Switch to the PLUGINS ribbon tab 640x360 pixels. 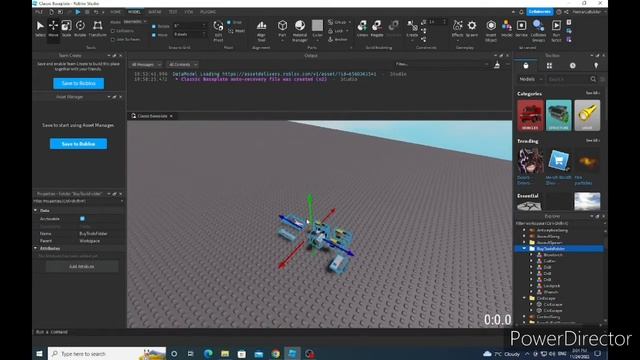point(208,12)
